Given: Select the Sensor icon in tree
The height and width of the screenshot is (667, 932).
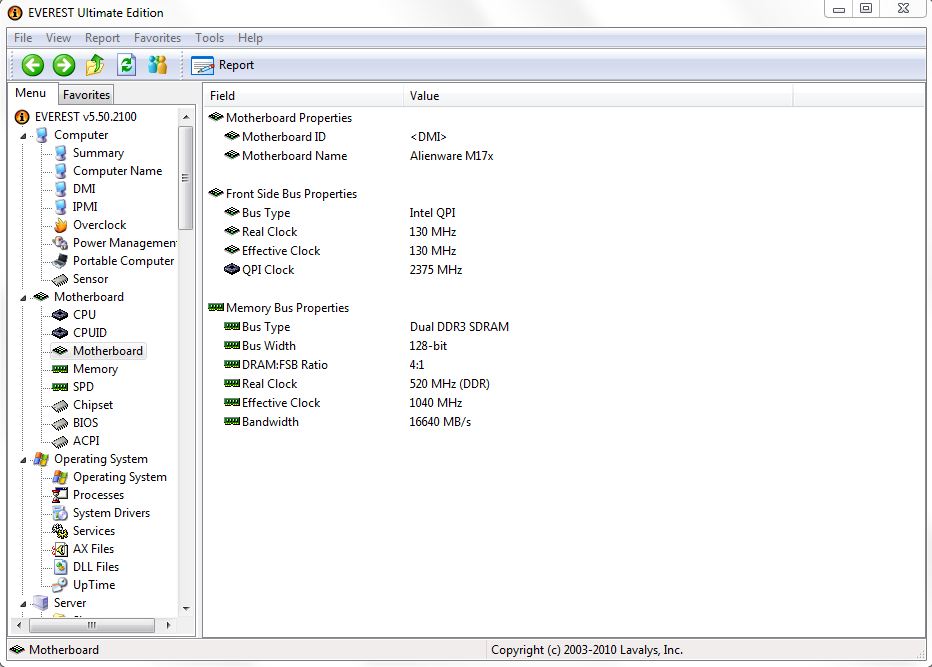Looking at the screenshot, I should coord(60,279).
